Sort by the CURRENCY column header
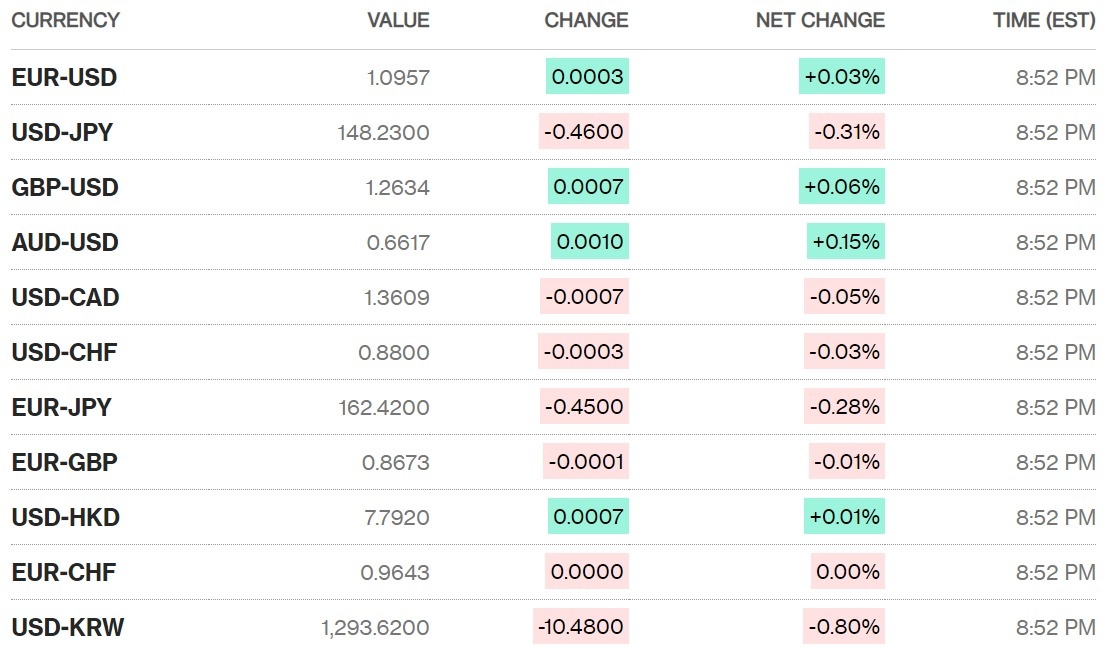Image resolution: width=1109 pixels, height=648 pixels. (65, 20)
